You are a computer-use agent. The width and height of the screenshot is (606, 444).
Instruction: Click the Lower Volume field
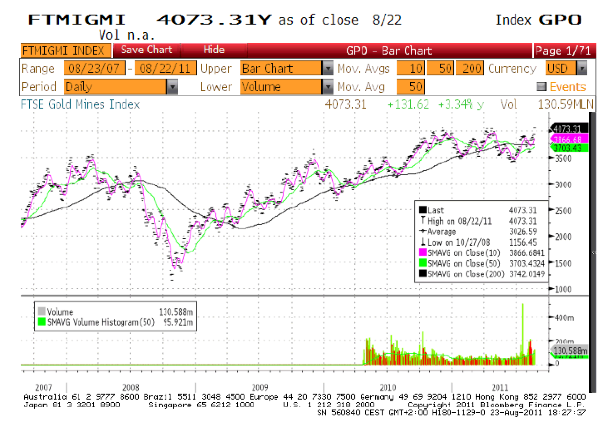(281, 87)
